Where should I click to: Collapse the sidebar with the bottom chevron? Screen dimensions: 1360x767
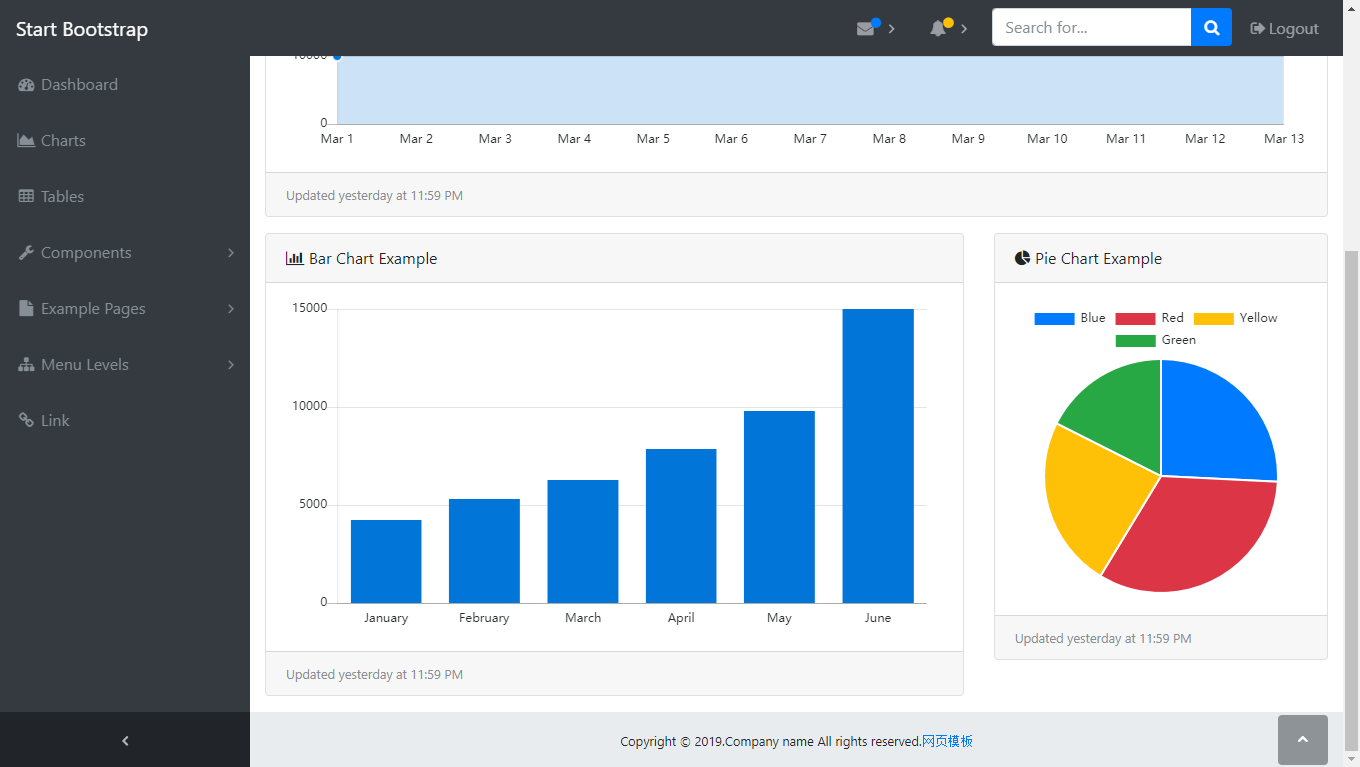(125, 741)
